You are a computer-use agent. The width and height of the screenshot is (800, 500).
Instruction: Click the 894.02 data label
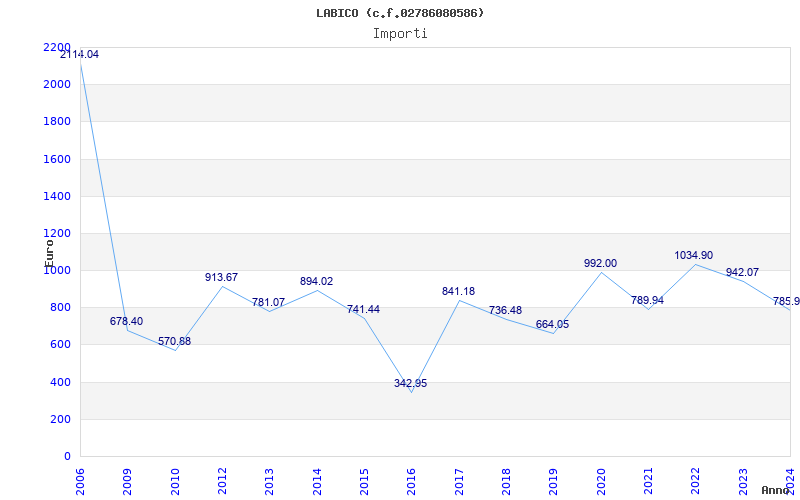coord(316,282)
